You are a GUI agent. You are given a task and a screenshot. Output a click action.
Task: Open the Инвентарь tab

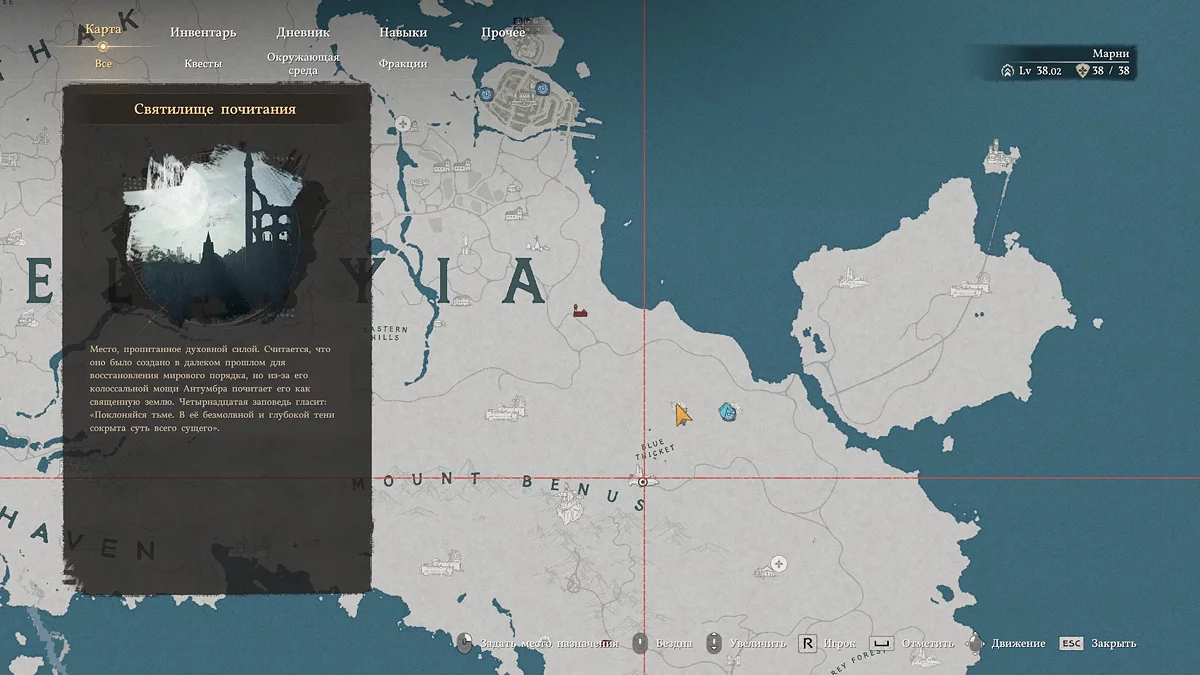203,32
